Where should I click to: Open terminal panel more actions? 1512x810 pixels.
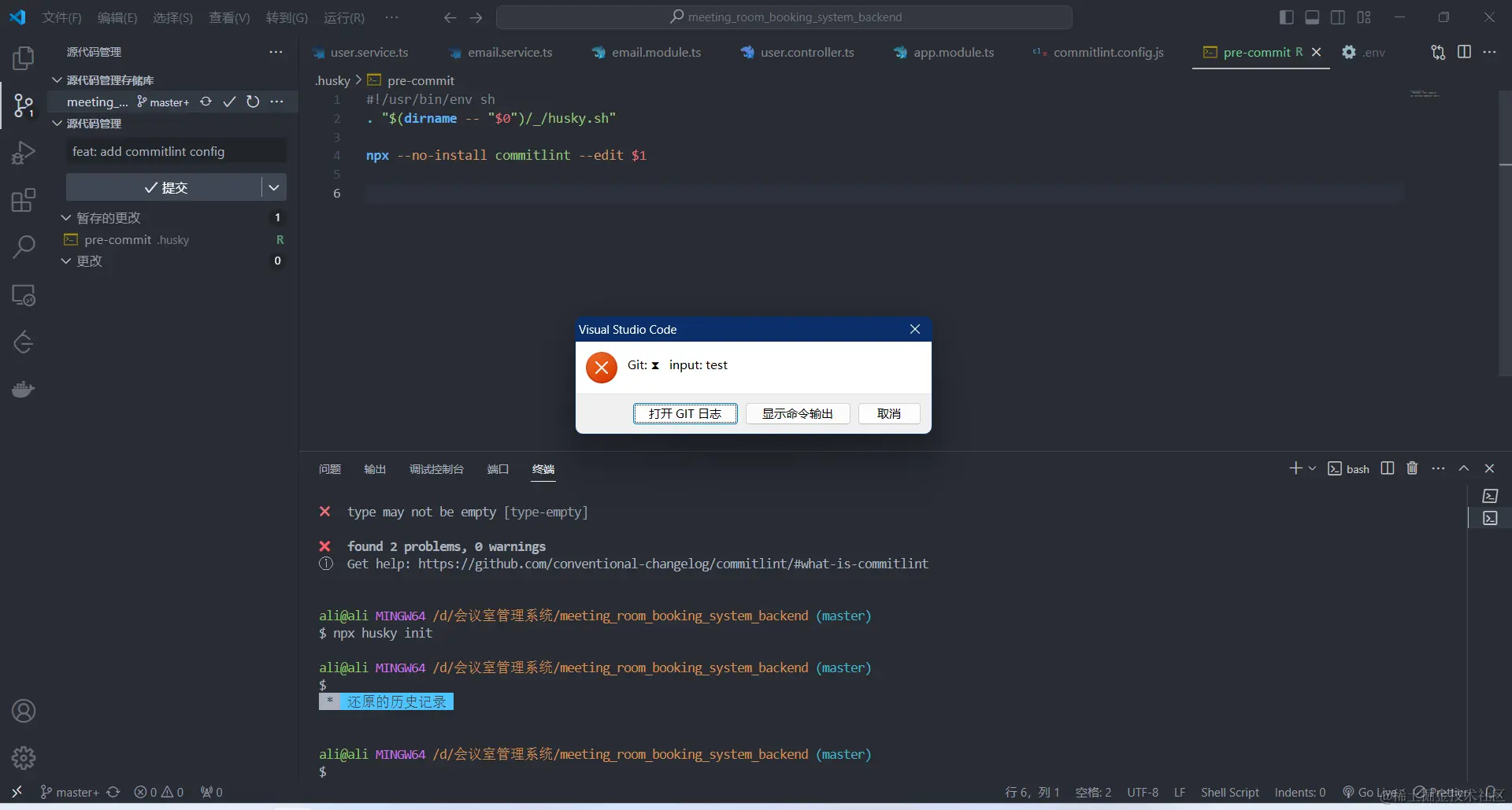coord(1438,468)
